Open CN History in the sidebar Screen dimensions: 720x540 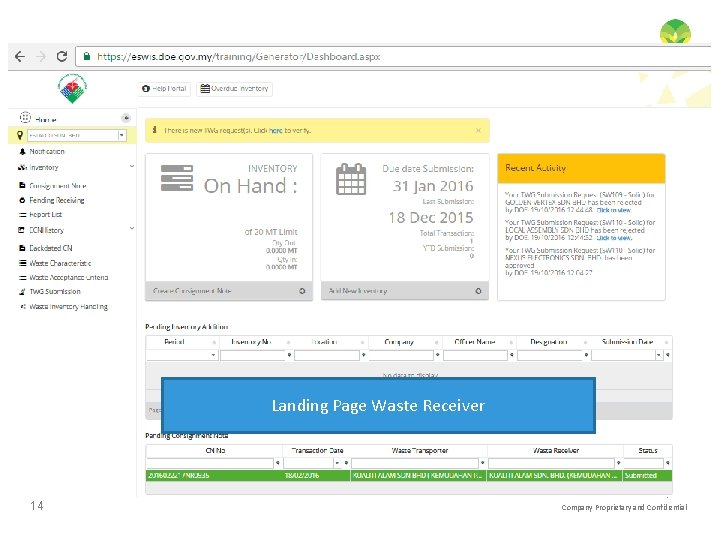46,230
